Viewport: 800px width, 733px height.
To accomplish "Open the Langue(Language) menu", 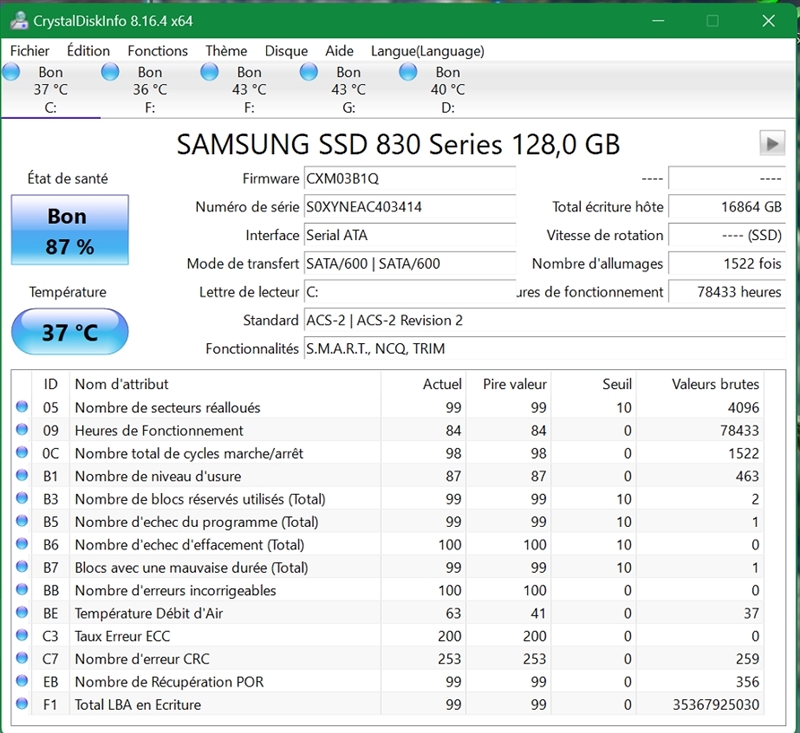I will (x=427, y=51).
